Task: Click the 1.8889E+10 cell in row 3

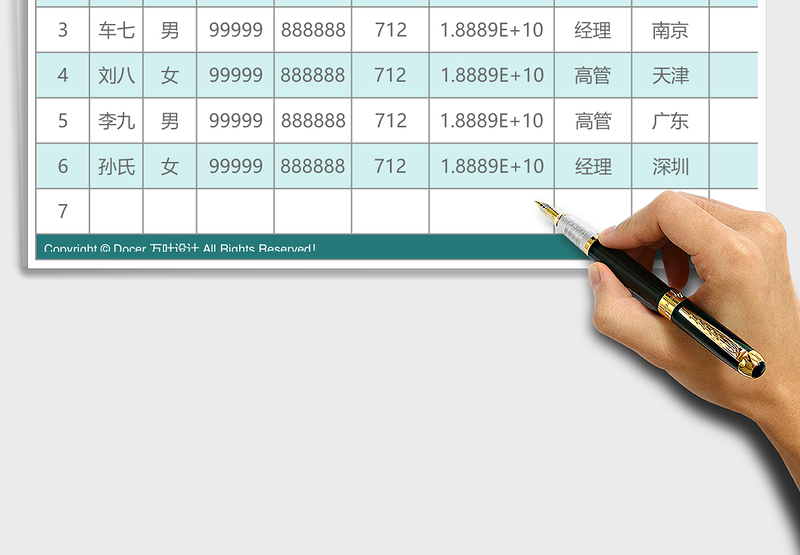Action: point(492,30)
